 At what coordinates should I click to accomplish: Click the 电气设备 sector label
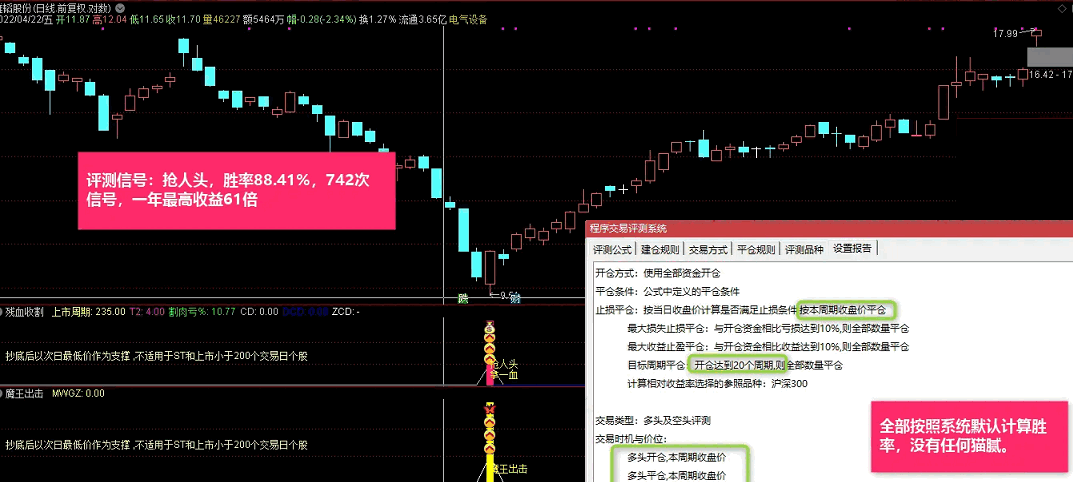[x=468, y=19]
